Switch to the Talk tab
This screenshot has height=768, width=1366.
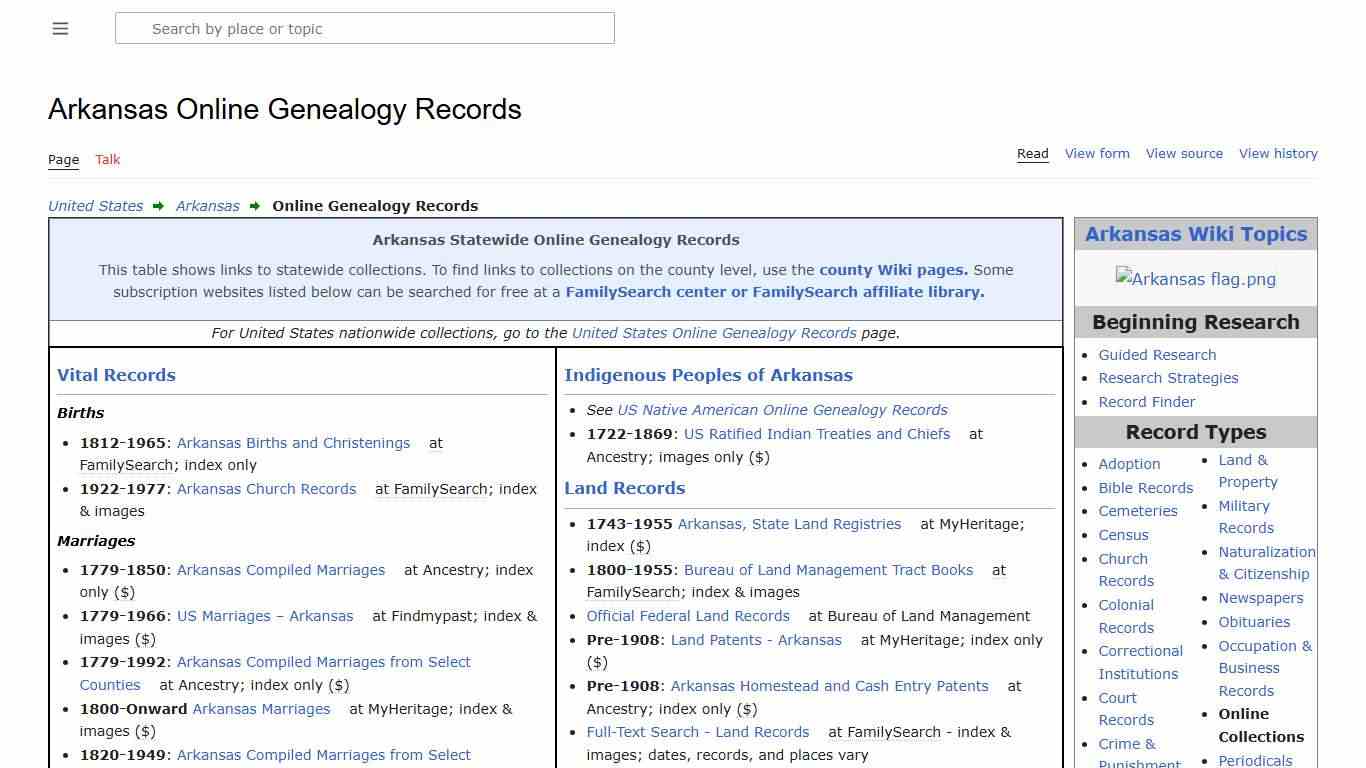click(107, 159)
